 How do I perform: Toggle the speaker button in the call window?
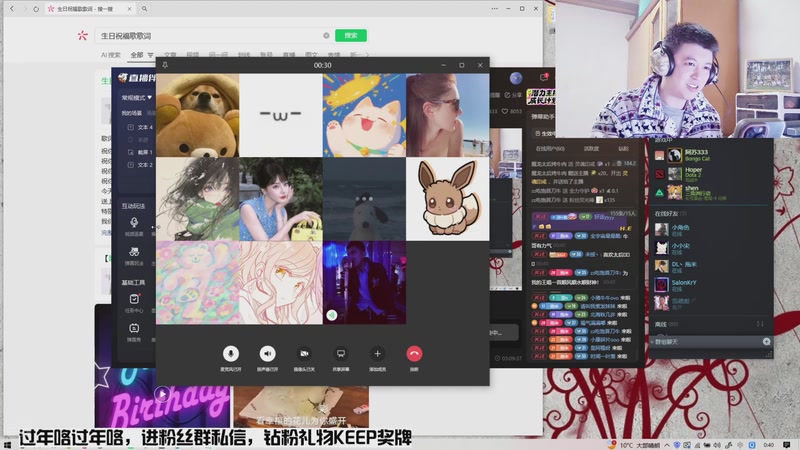point(267,354)
